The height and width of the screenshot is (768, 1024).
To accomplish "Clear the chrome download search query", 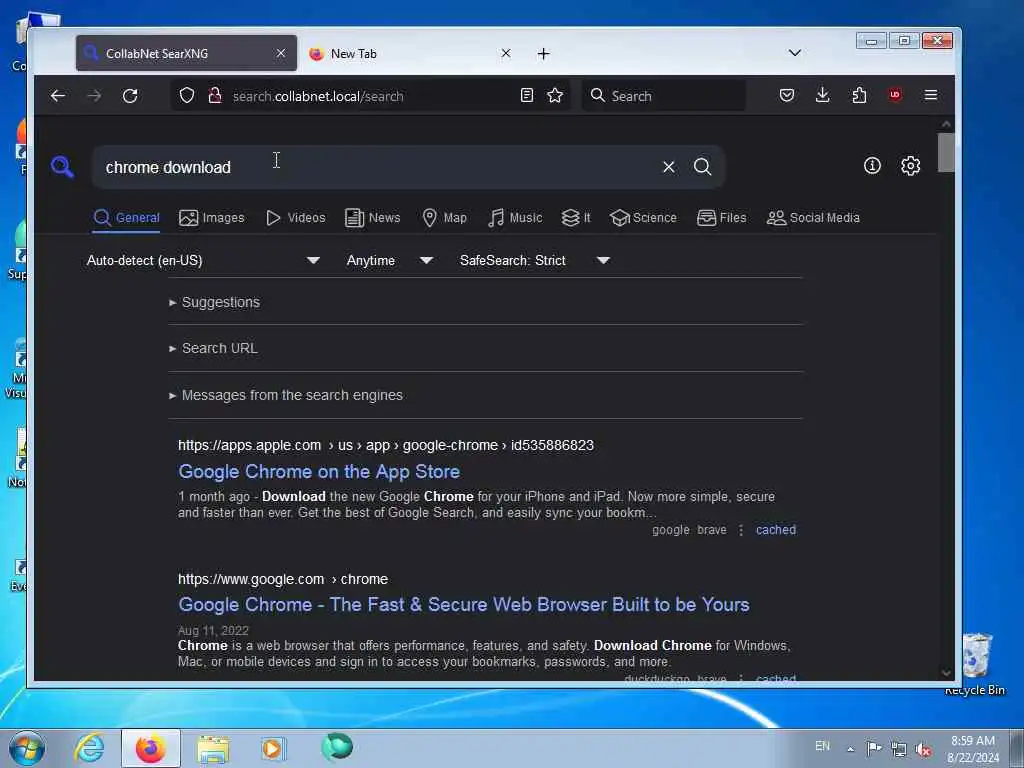I will coord(669,167).
